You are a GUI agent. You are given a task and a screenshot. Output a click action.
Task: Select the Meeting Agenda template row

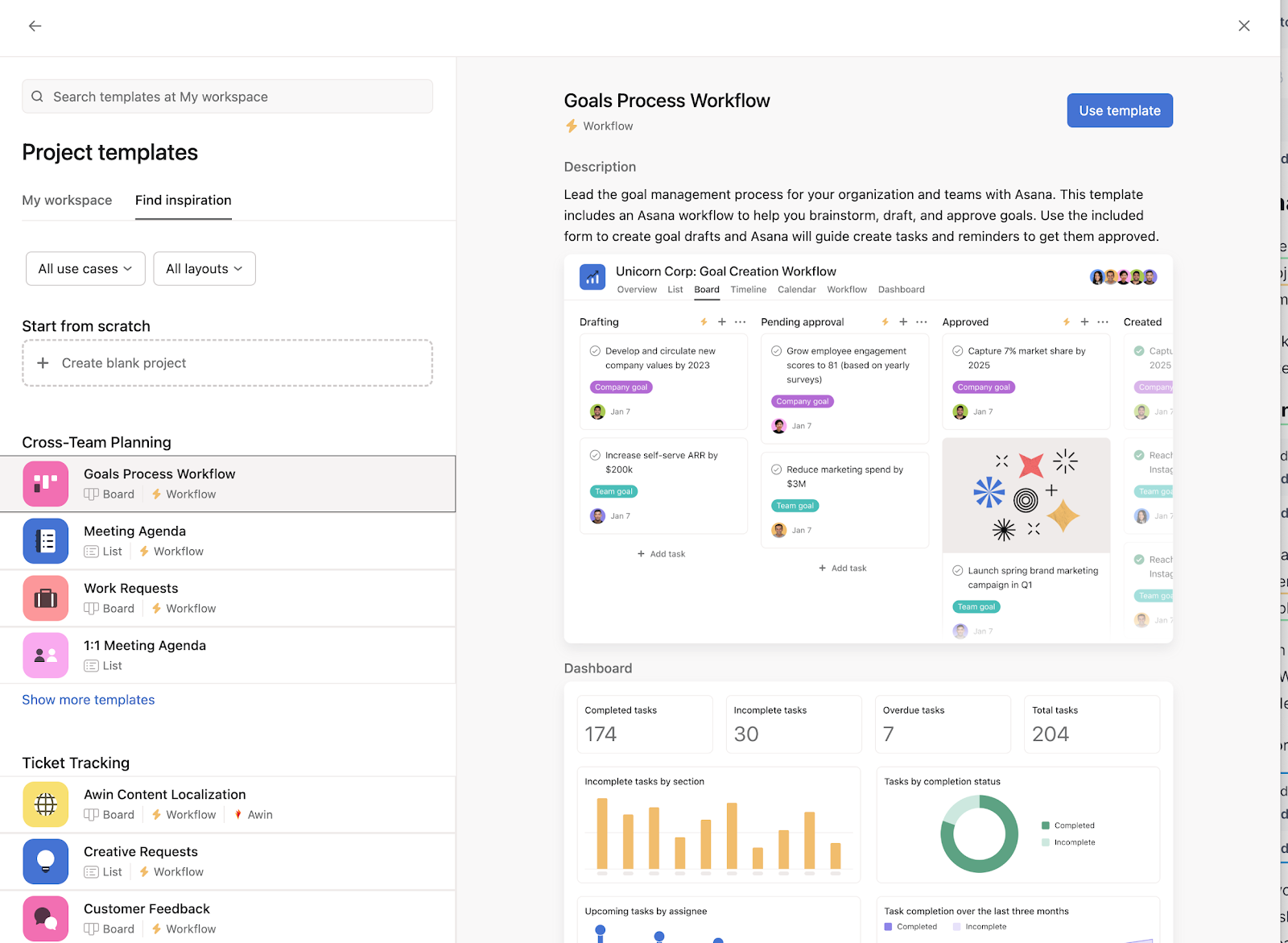(228, 541)
